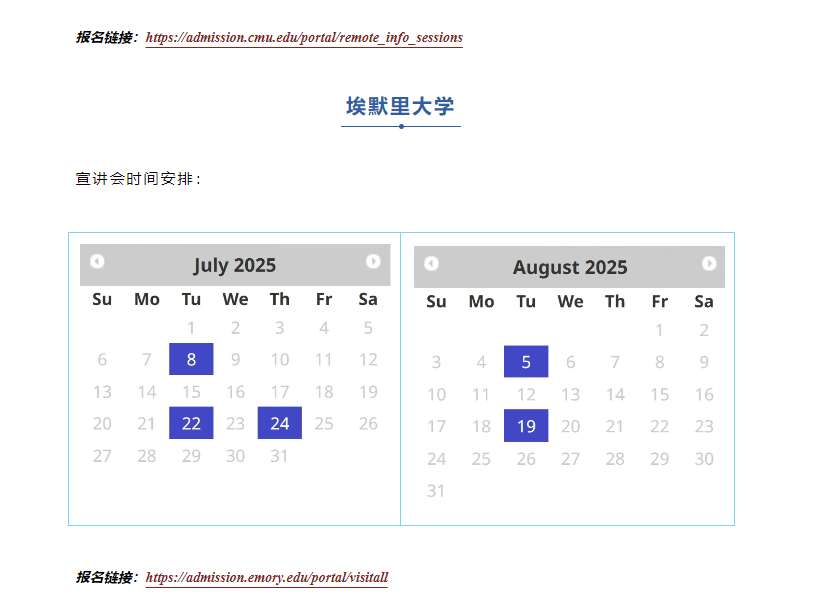Click July 9 in the calendar
This screenshot has width=815, height=612.
point(235,359)
